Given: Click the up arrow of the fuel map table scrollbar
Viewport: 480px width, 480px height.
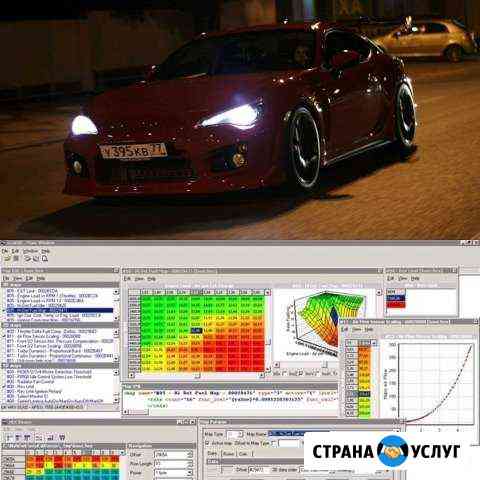Looking at the screenshot, I should point(268,293).
